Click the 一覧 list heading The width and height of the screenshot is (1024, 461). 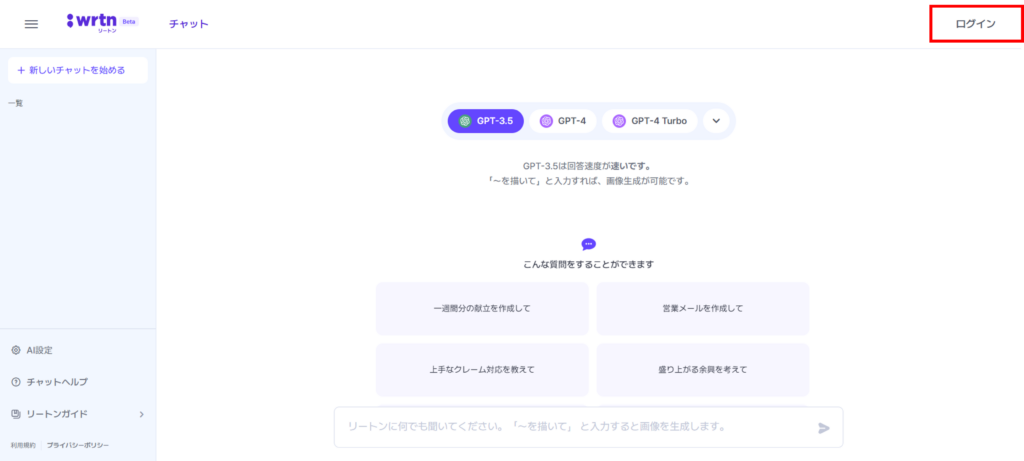pyautogui.click(x=16, y=103)
